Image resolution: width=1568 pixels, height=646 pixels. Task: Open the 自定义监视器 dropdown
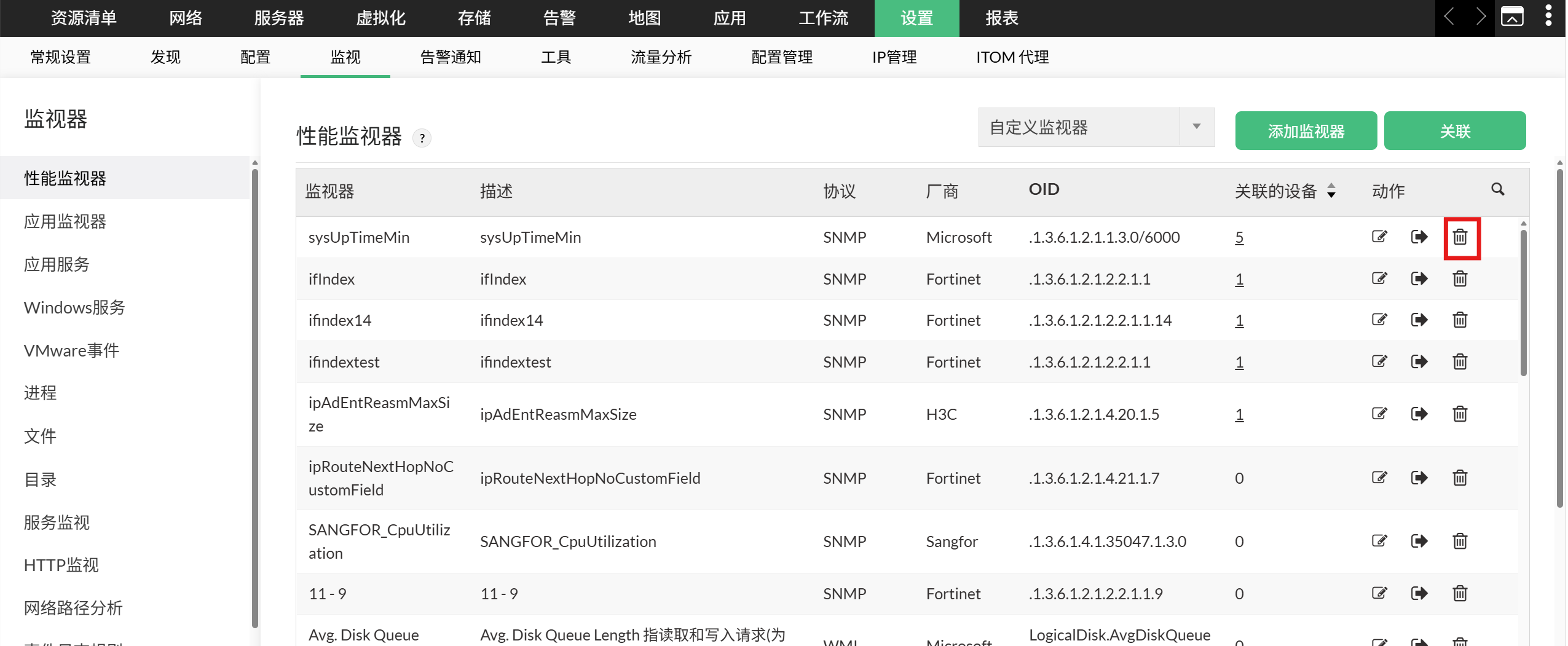click(1096, 127)
